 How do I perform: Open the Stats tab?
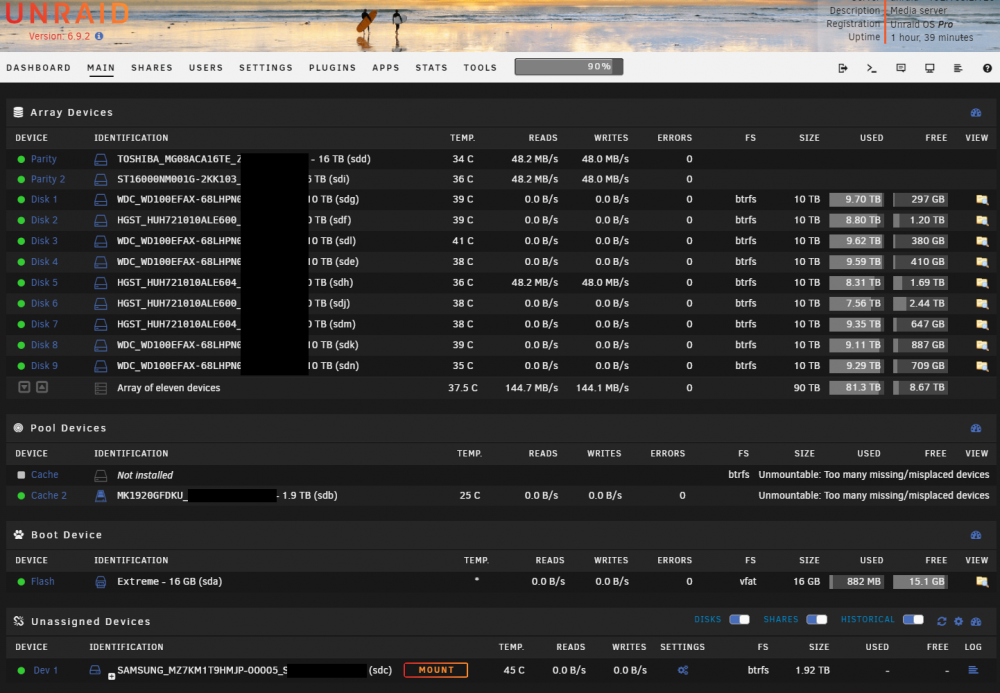pos(432,68)
